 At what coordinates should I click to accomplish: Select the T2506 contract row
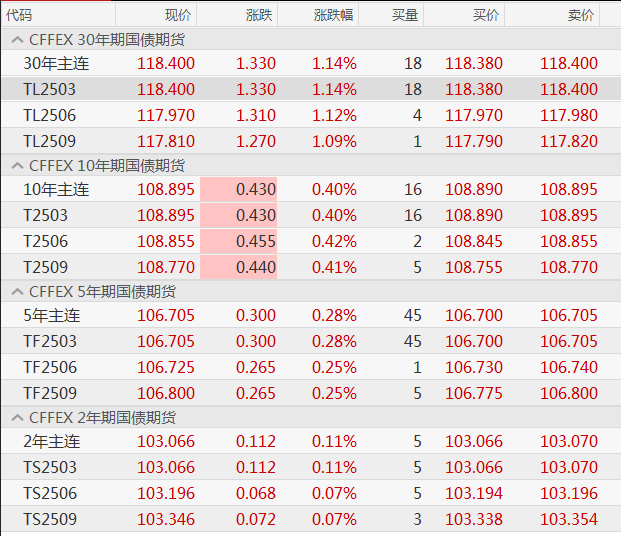click(x=311, y=241)
